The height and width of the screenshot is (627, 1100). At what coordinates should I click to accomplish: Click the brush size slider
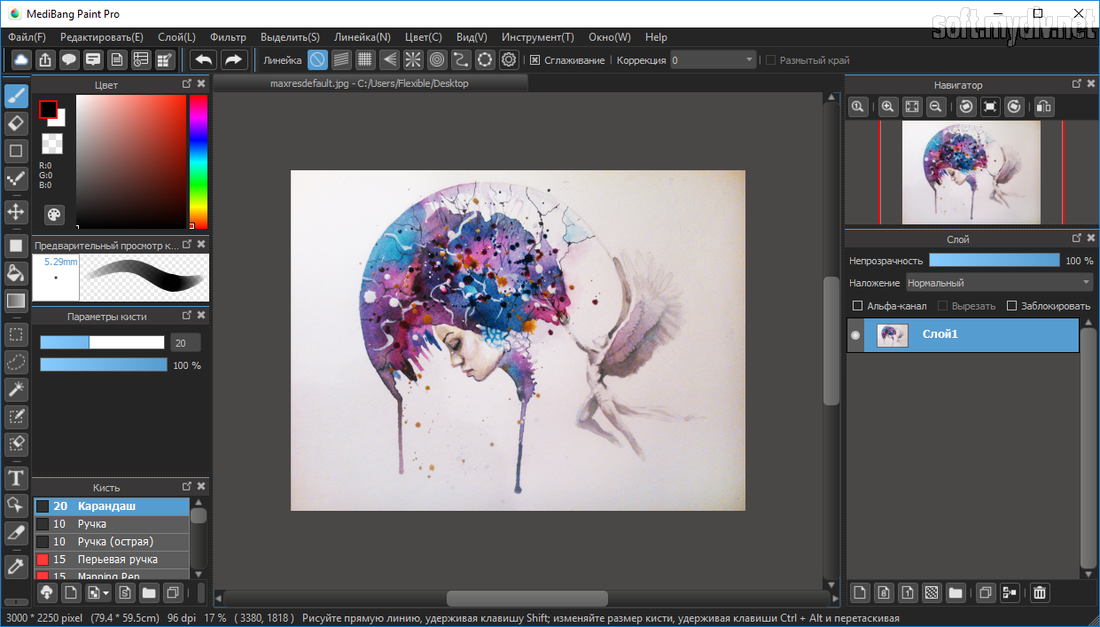pos(102,342)
